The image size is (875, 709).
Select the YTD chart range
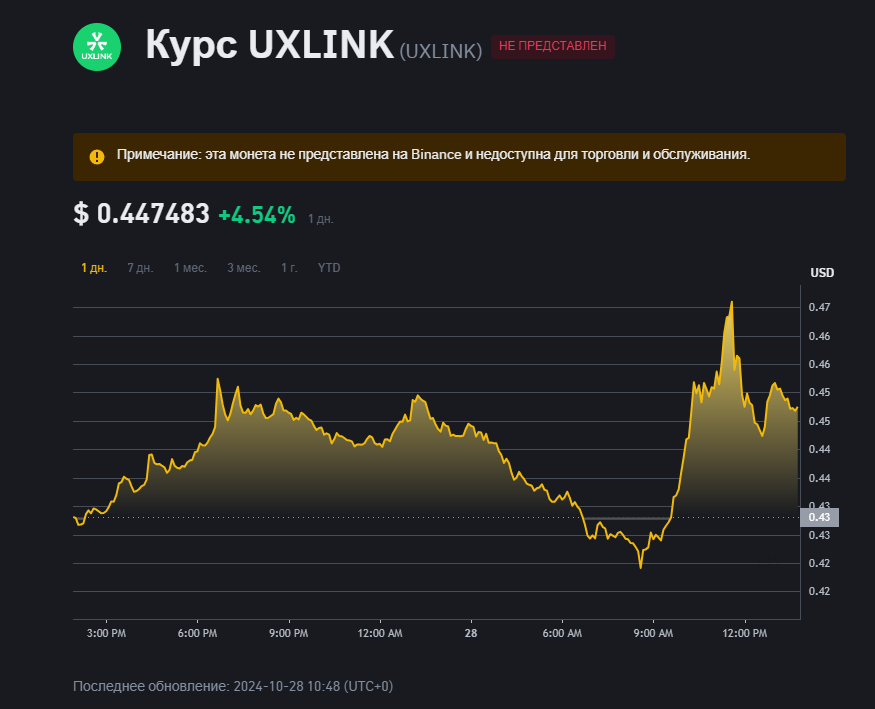tap(329, 268)
